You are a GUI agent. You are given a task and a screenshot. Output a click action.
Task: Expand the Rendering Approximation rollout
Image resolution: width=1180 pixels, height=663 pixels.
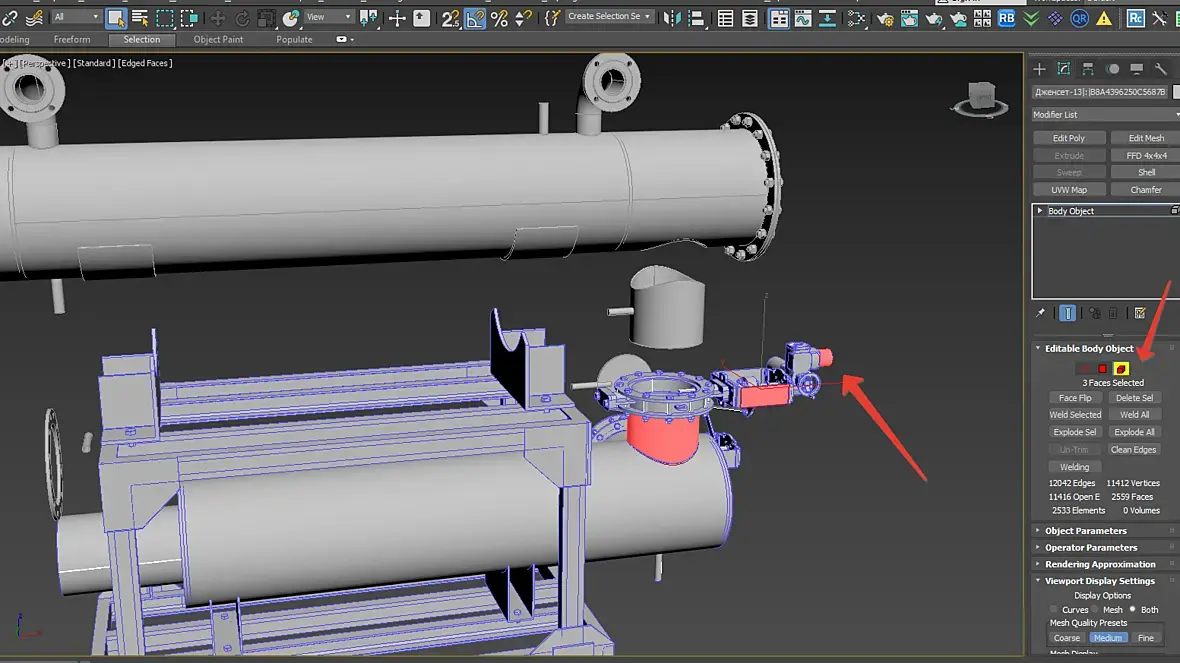(1099, 564)
